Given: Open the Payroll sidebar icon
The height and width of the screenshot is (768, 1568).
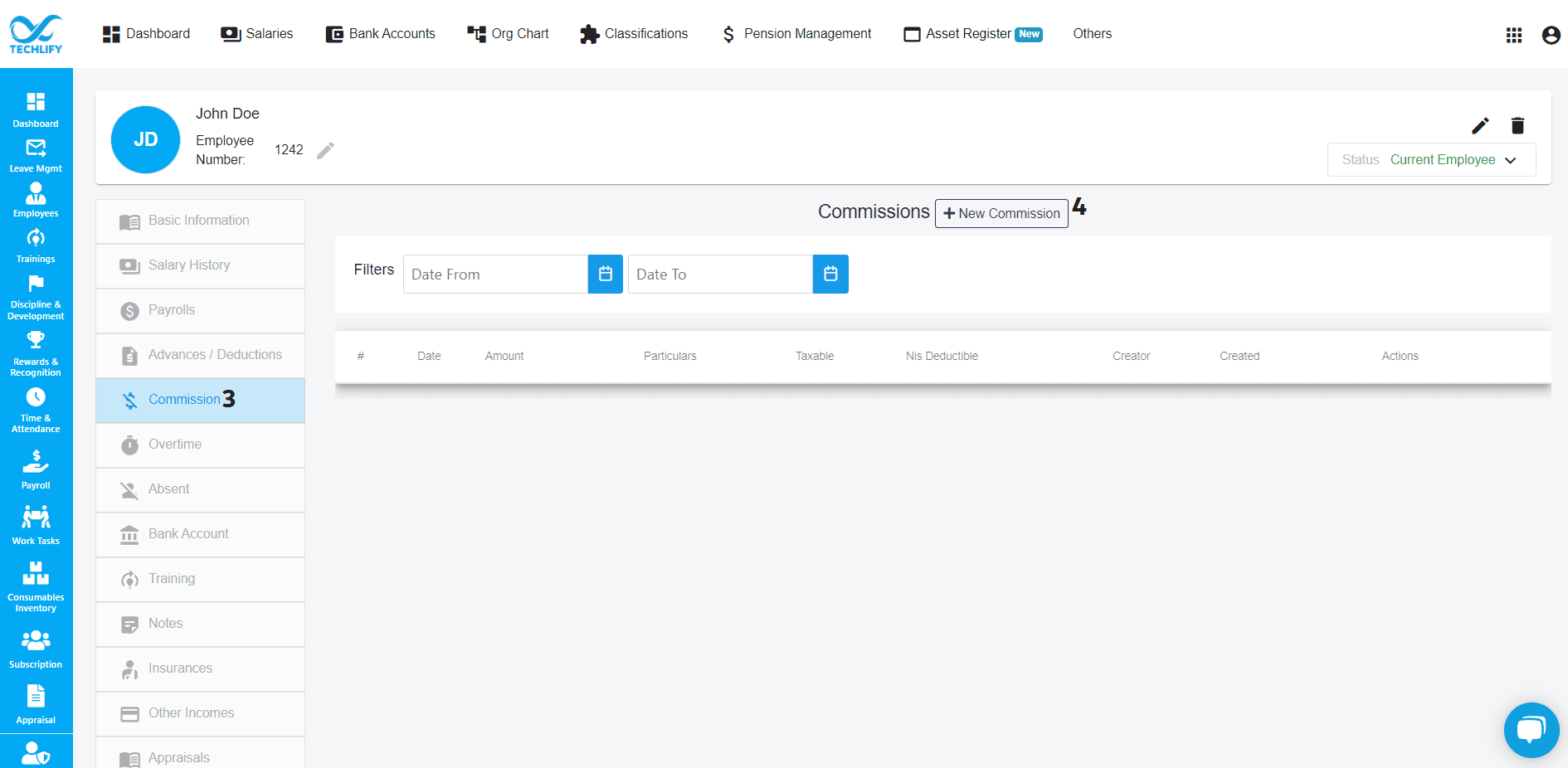Looking at the screenshot, I should click(x=36, y=463).
